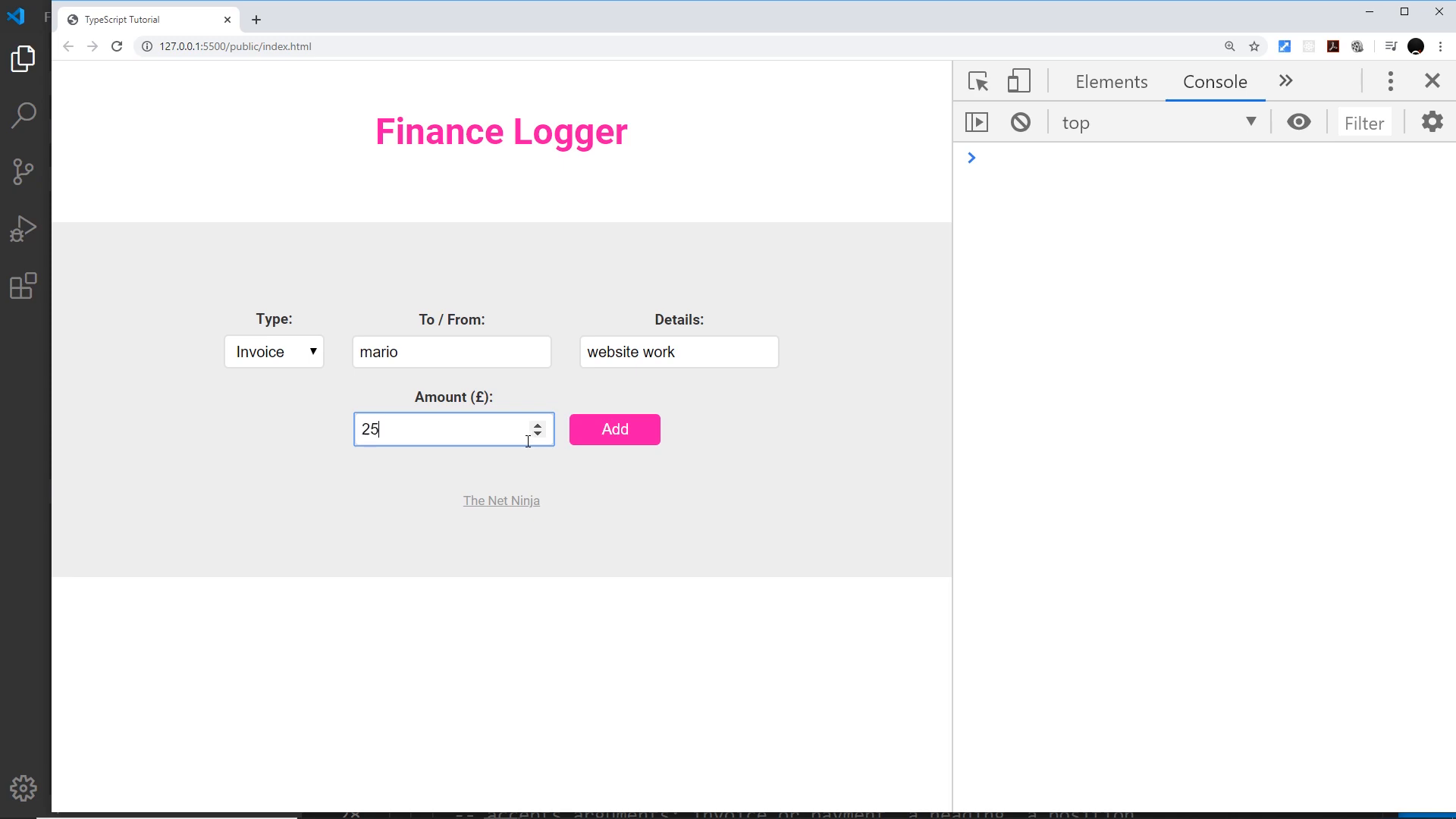The image size is (1456, 819).
Task: Open VS Code Manage gear icon
Action: point(24,789)
